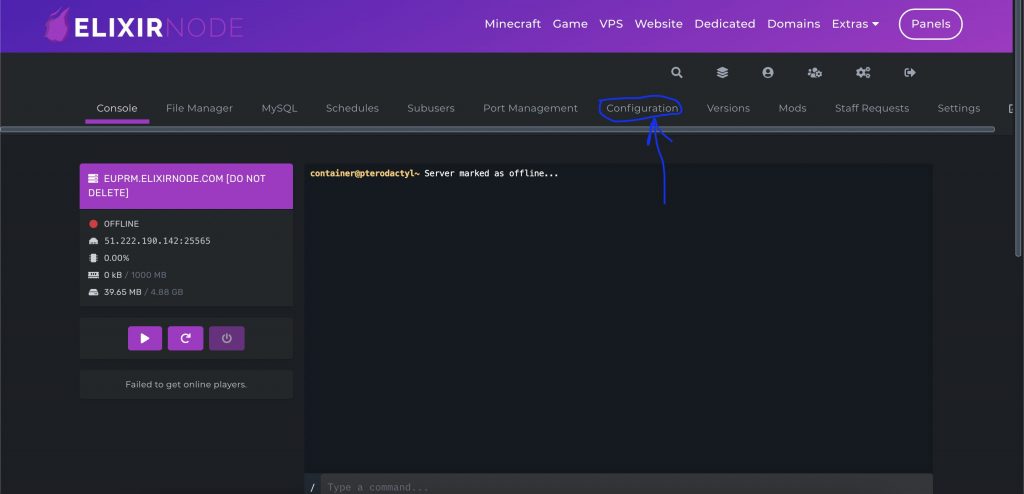Open the admin gears icon
Image resolution: width=1024 pixels, height=494 pixels.
(863, 73)
